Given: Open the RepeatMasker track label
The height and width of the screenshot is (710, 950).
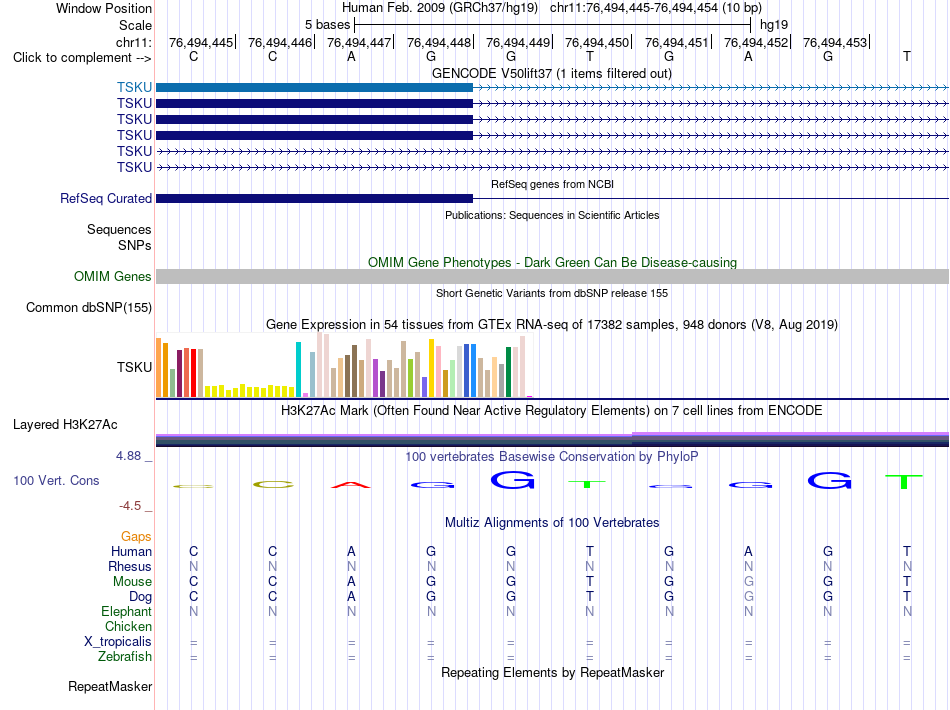Looking at the screenshot, I should tap(110, 686).
